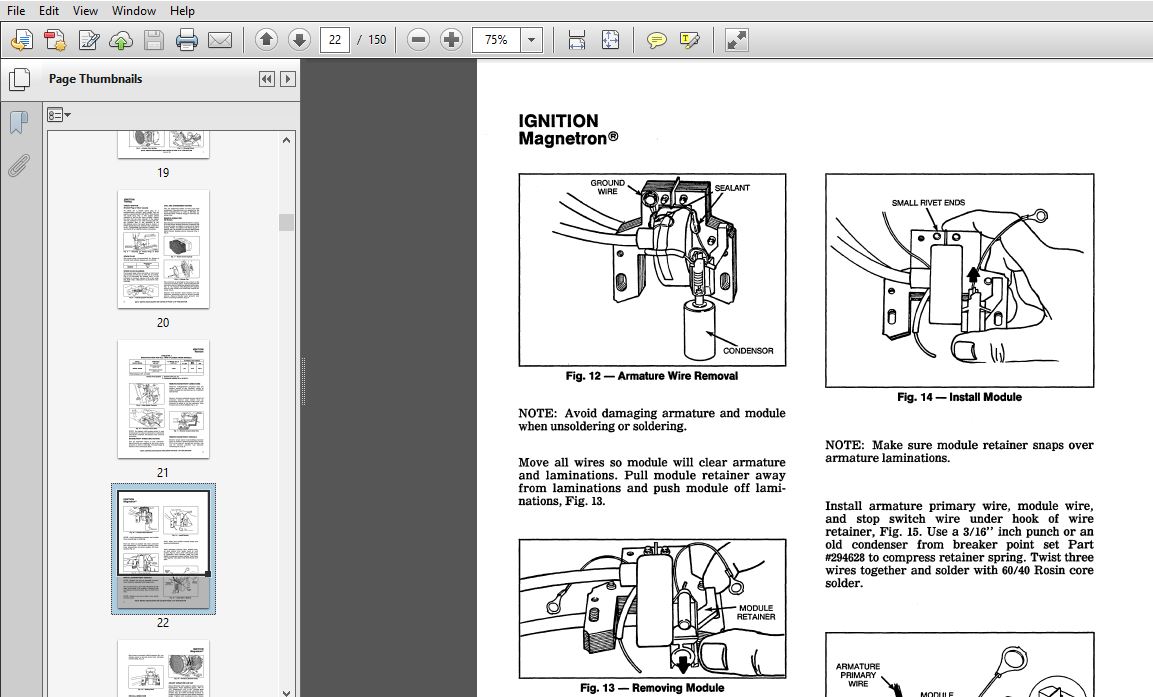Select page 19 thumbnail
Viewport: 1153px width, 697px height.
click(163, 144)
